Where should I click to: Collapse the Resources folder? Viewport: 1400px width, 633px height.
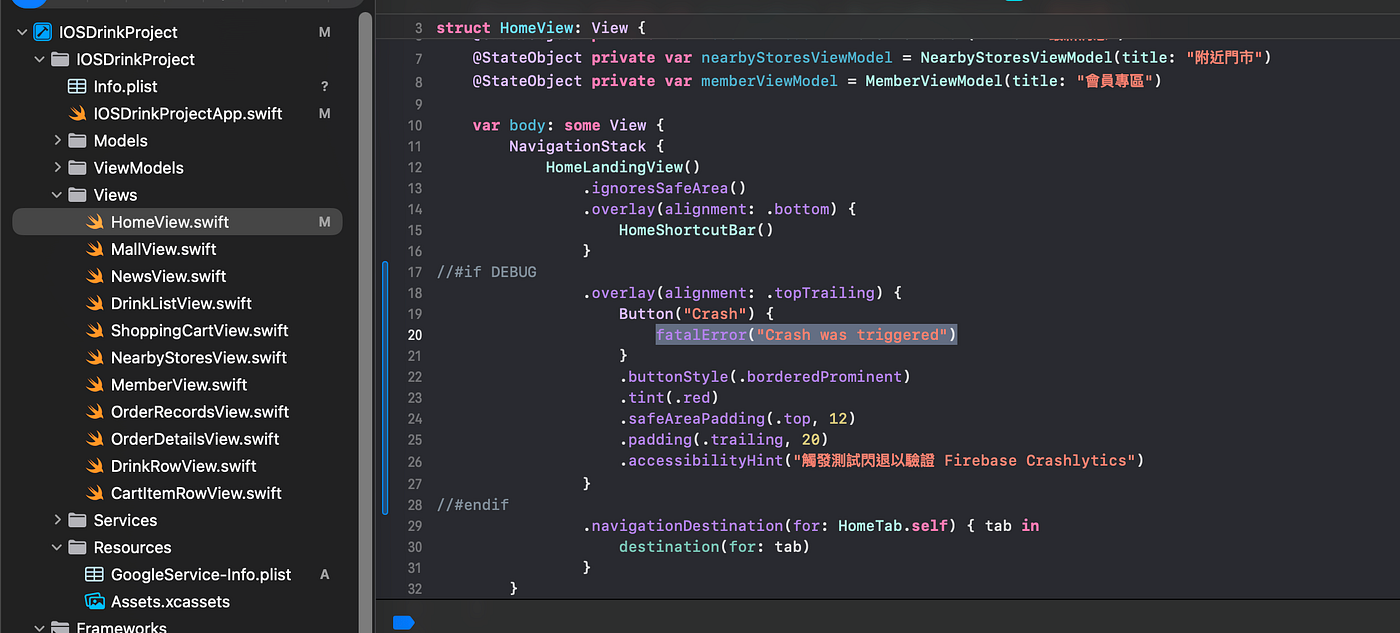(57, 547)
